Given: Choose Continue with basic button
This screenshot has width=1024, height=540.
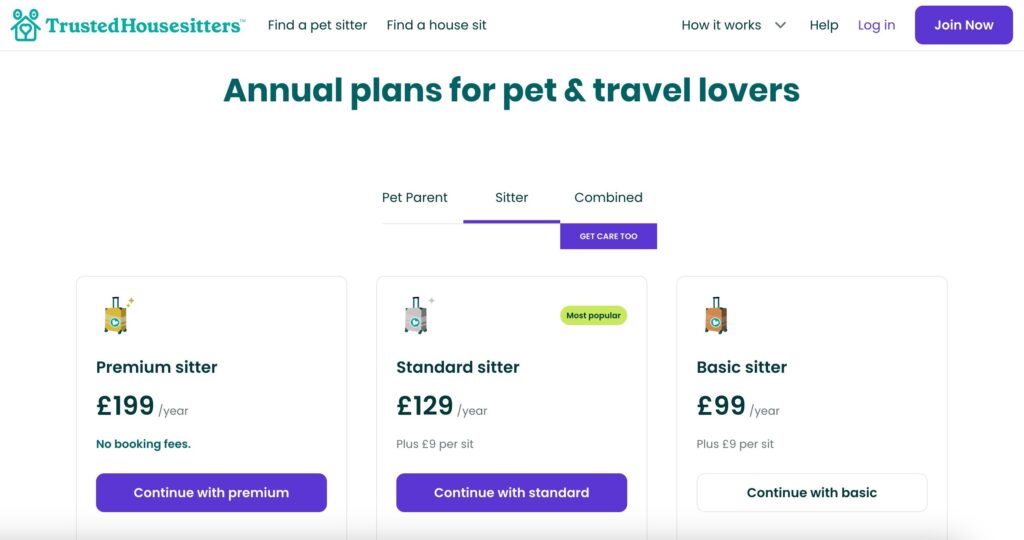Looking at the screenshot, I should click(x=811, y=492).
